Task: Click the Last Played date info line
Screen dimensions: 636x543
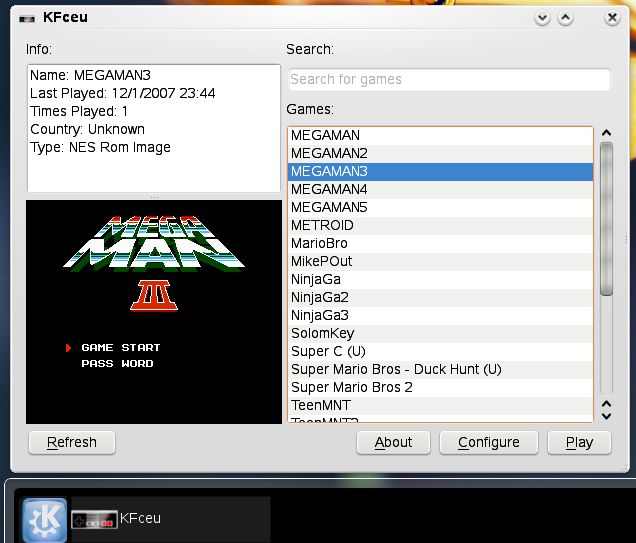Action: click(122, 94)
